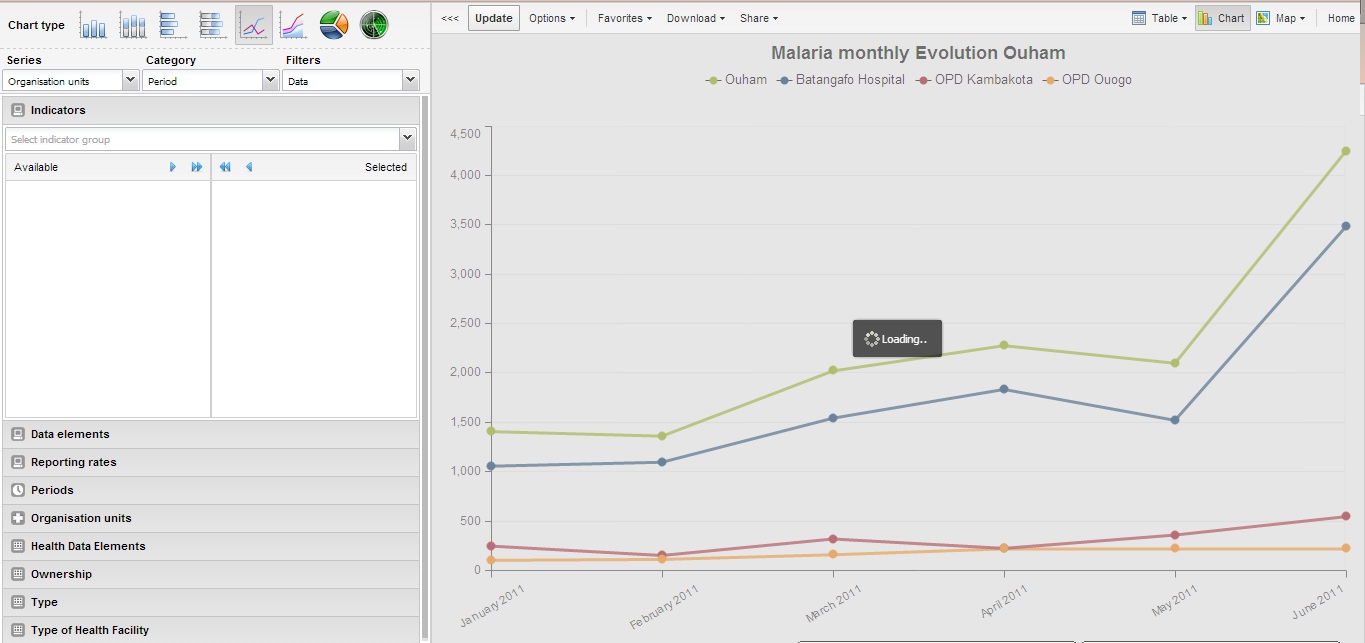Switch to horizontal bar chart type
The width and height of the screenshot is (1365, 643).
click(x=172, y=25)
